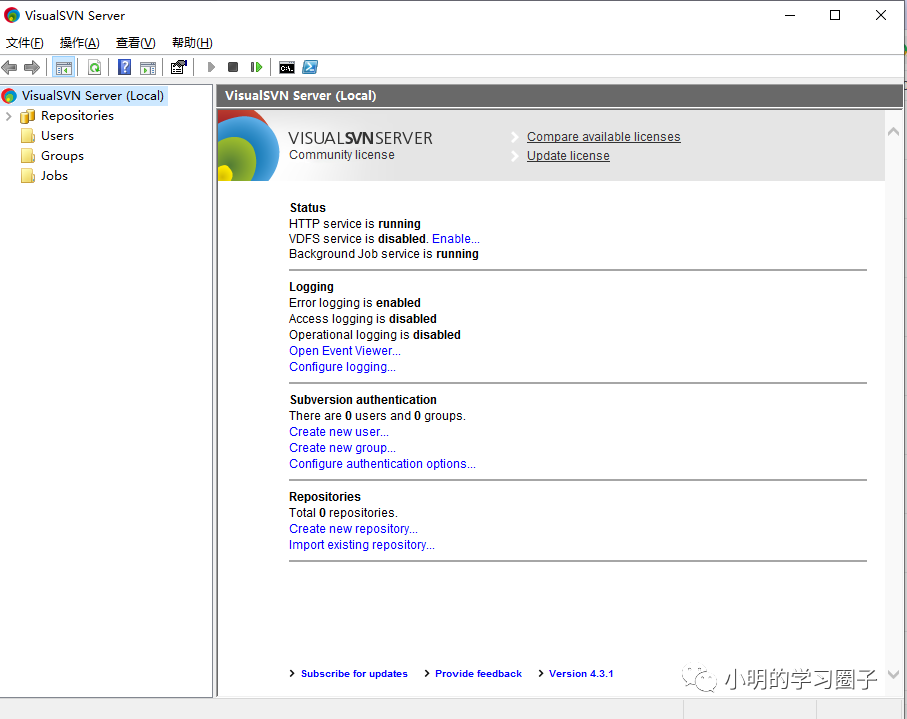Click the Forward arrow toolbar icon

(32, 68)
